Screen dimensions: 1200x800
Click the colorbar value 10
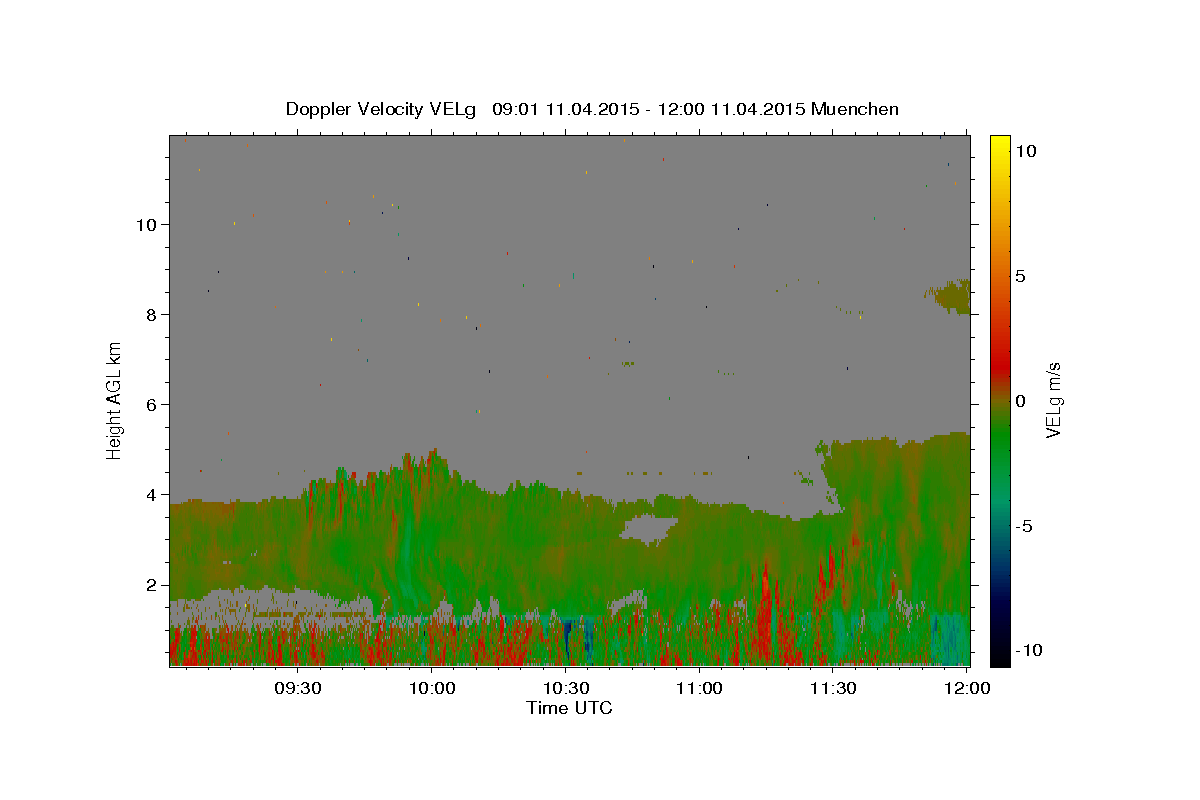pos(1026,151)
